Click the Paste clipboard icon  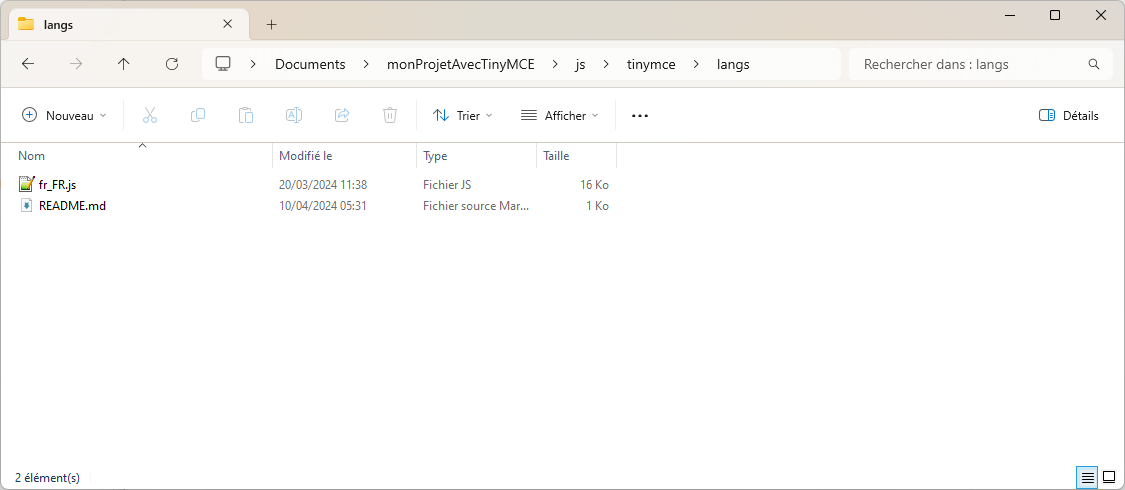click(246, 116)
